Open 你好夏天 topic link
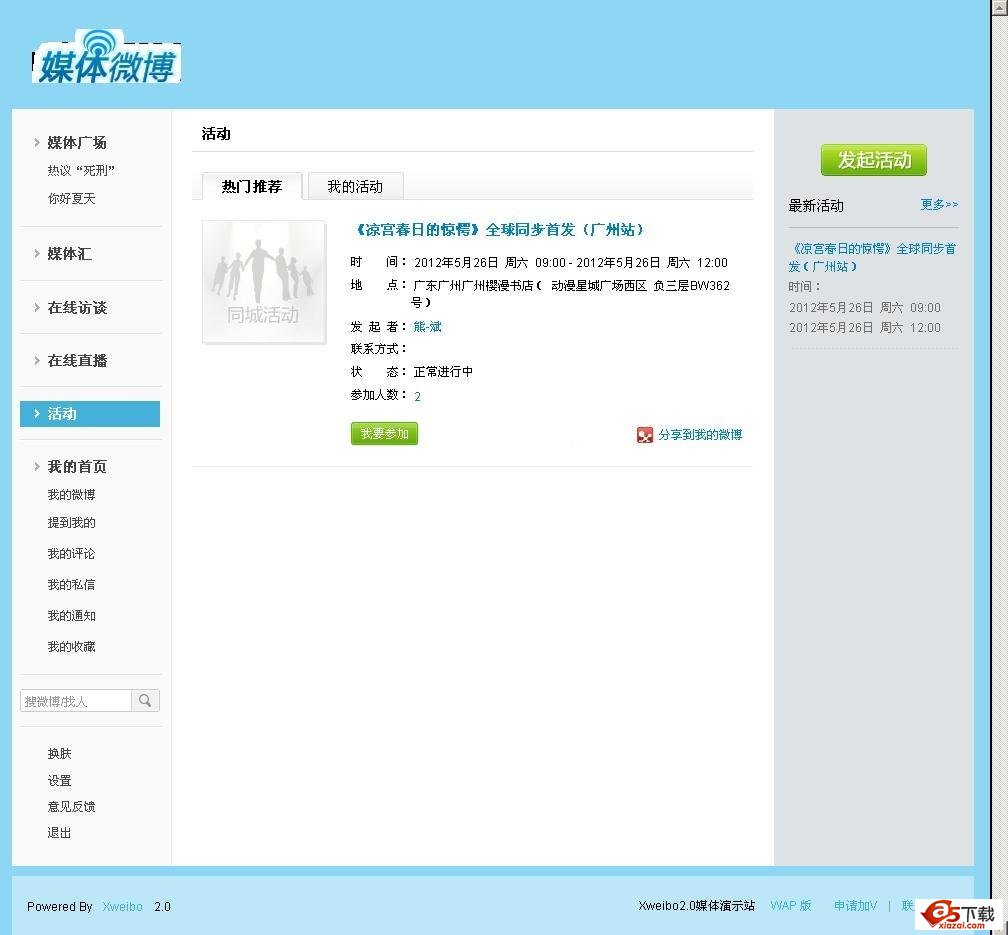The width and height of the screenshot is (1008, 935). [x=71, y=199]
